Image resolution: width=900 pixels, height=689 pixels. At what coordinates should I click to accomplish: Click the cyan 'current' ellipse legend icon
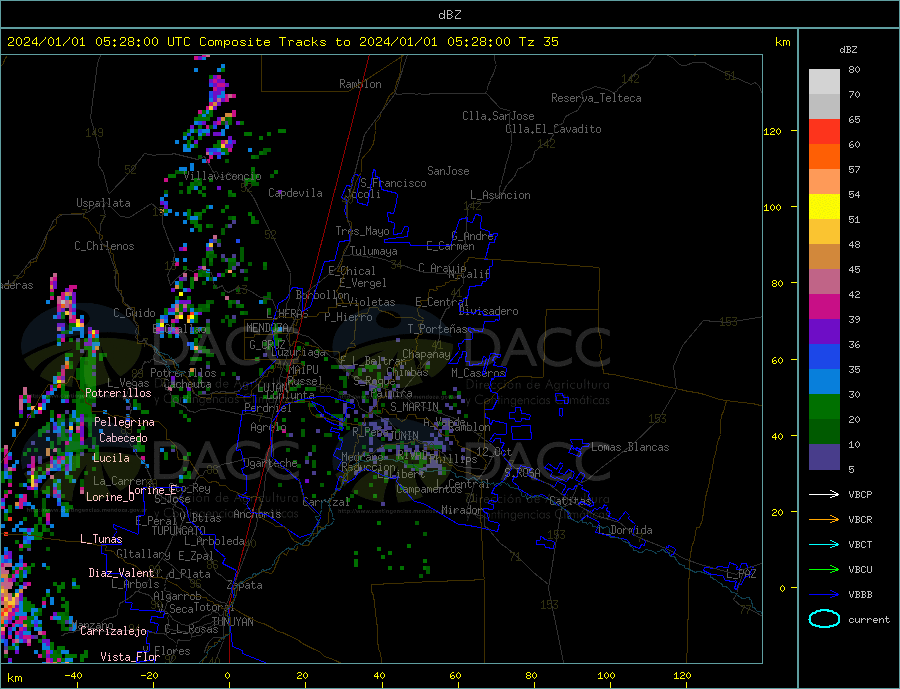[x=824, y=619]
